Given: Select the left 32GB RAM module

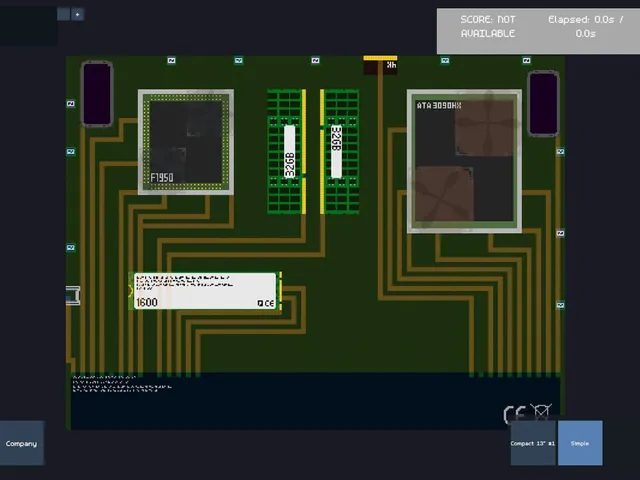Looking at the screenshot, I should tap(287, 151).
